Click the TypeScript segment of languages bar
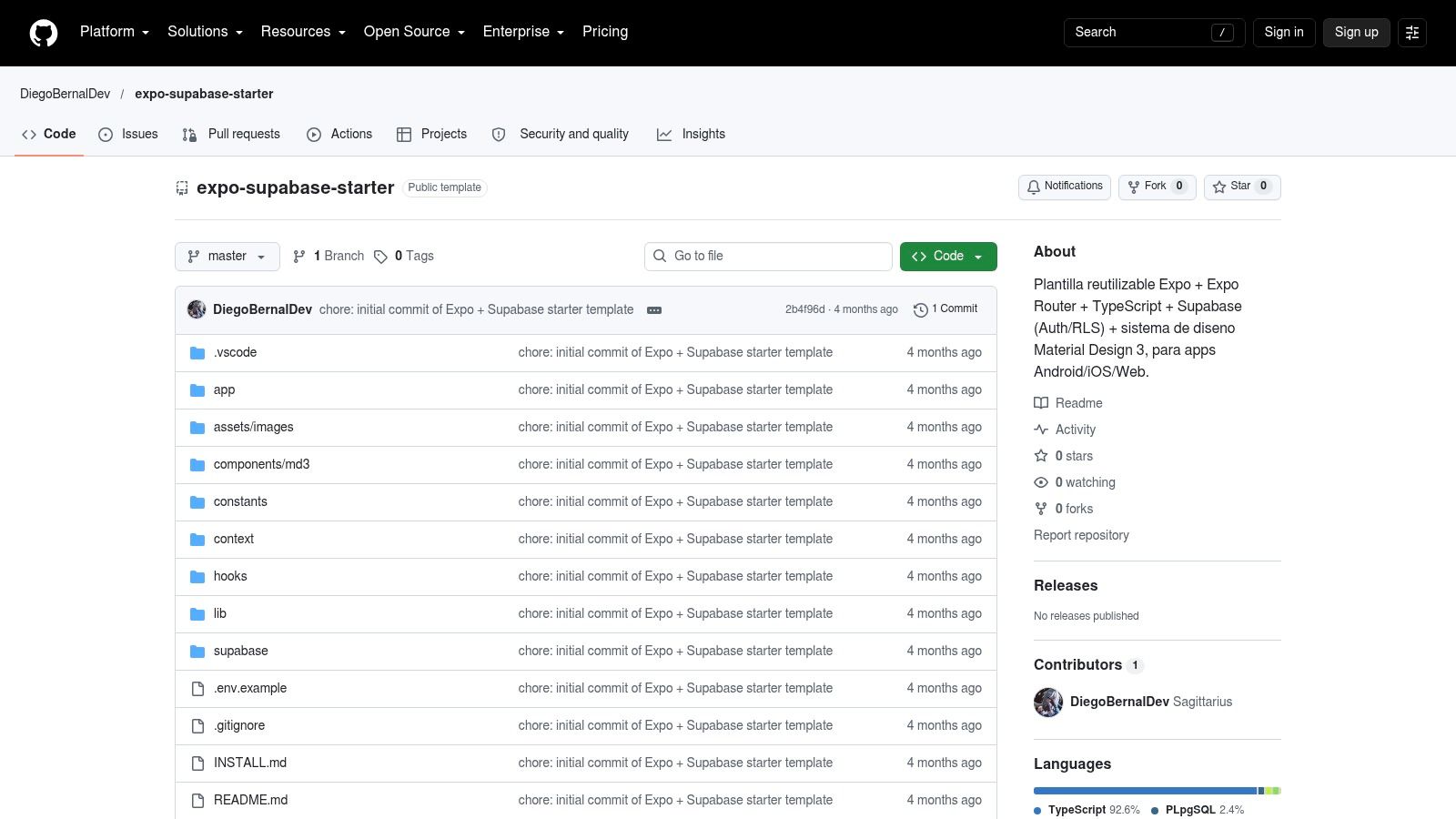1456x819 pixels. click(1145, 791)
